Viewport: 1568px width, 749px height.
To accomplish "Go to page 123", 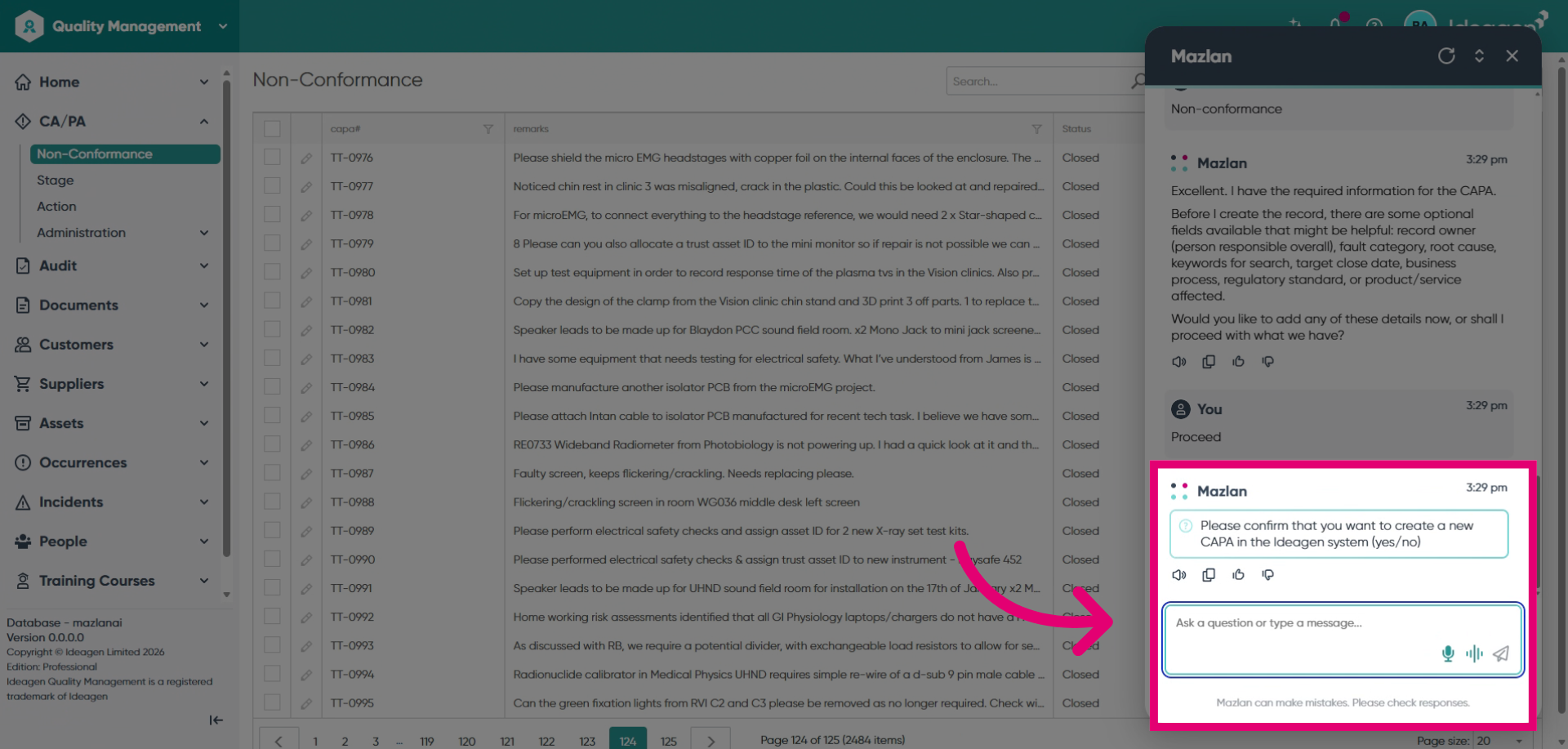I will (x=587, y=741).
